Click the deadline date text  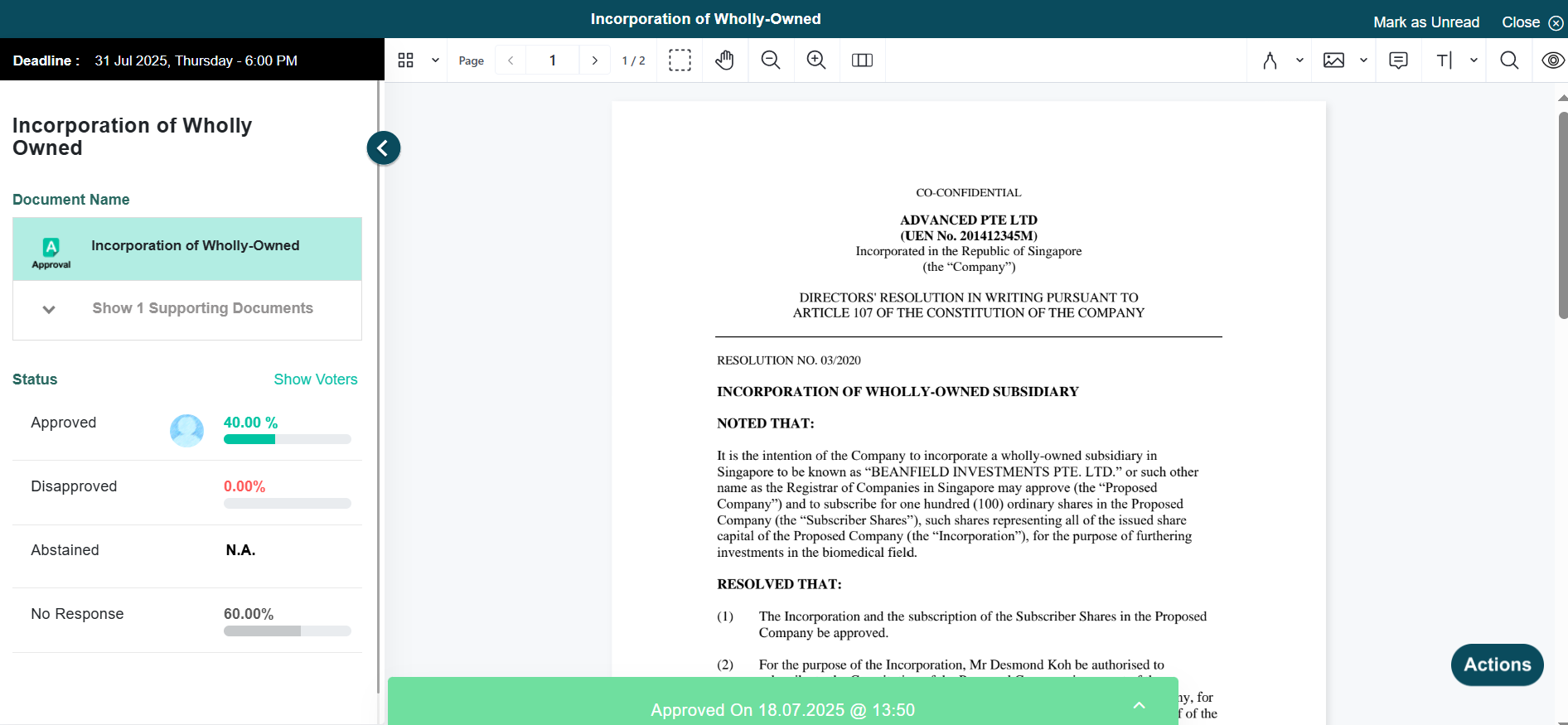coord(196,60)
